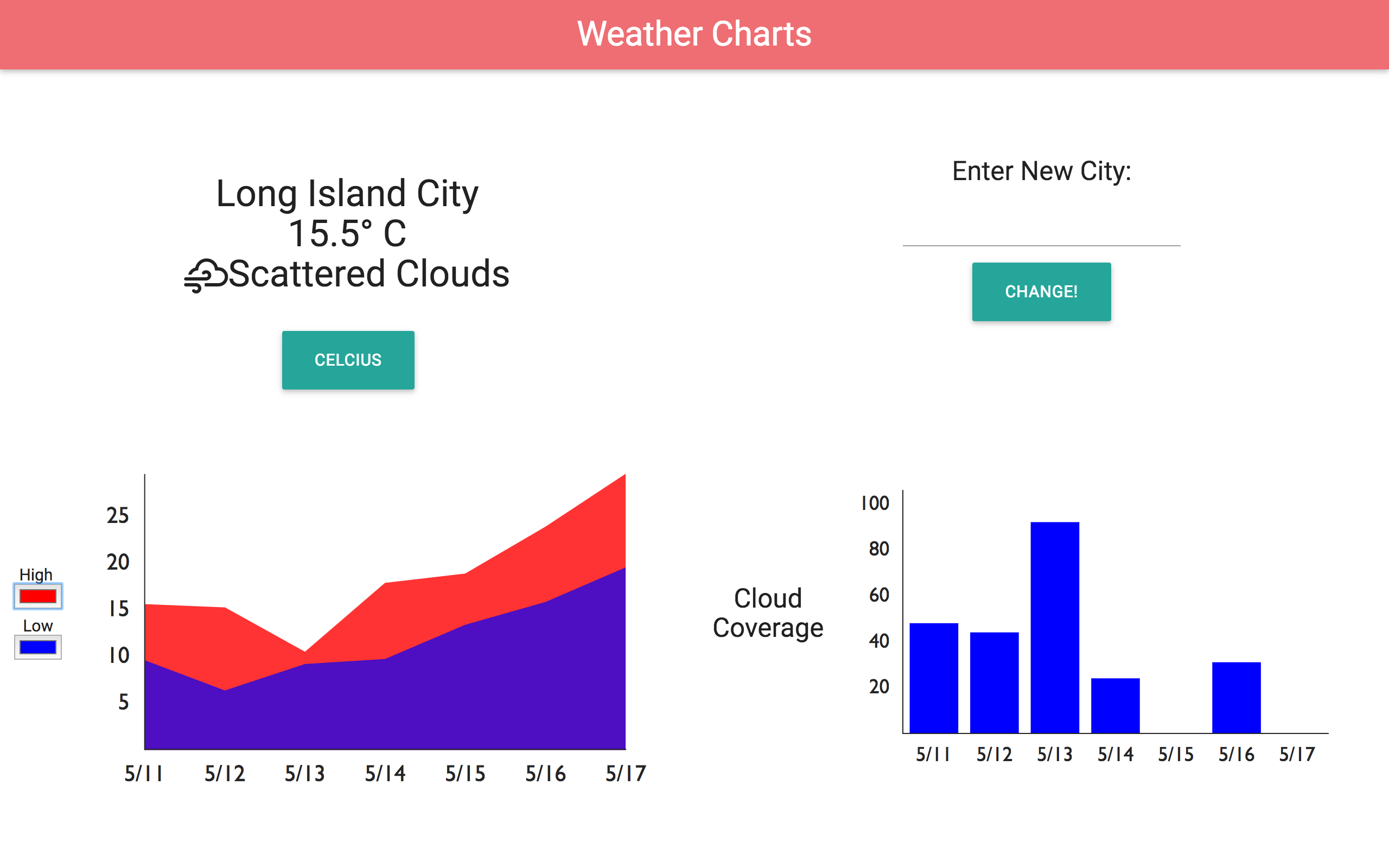Select the Weather Charts header menu
Viewport: 1389px width, 868px height.
694,35
